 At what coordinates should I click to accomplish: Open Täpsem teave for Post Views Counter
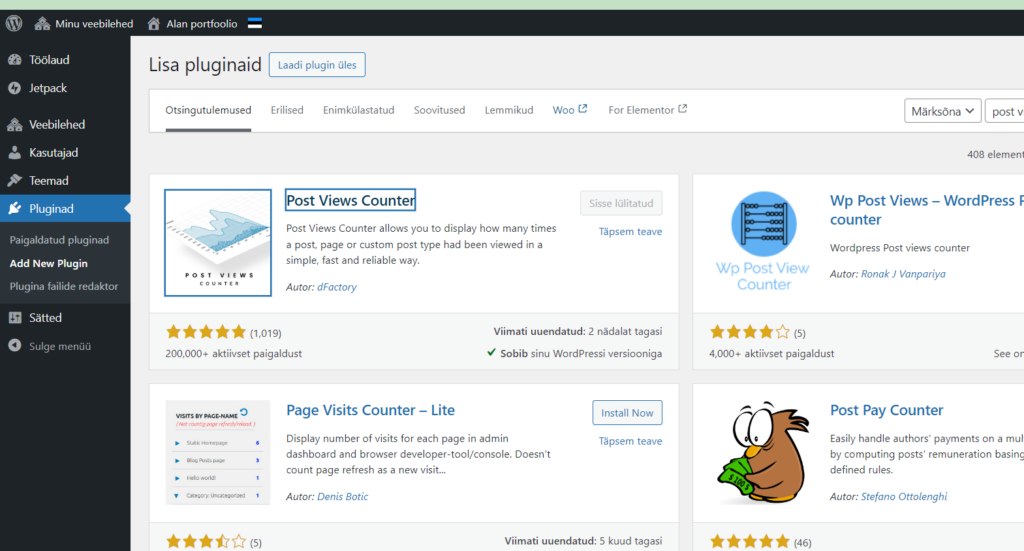click(630, 232)
